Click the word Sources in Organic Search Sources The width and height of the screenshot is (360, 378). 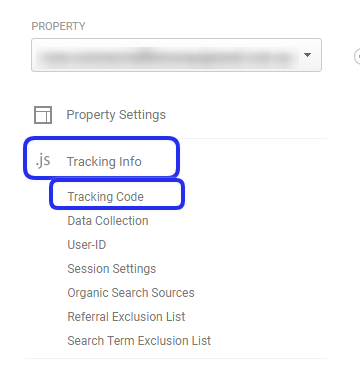173,293
